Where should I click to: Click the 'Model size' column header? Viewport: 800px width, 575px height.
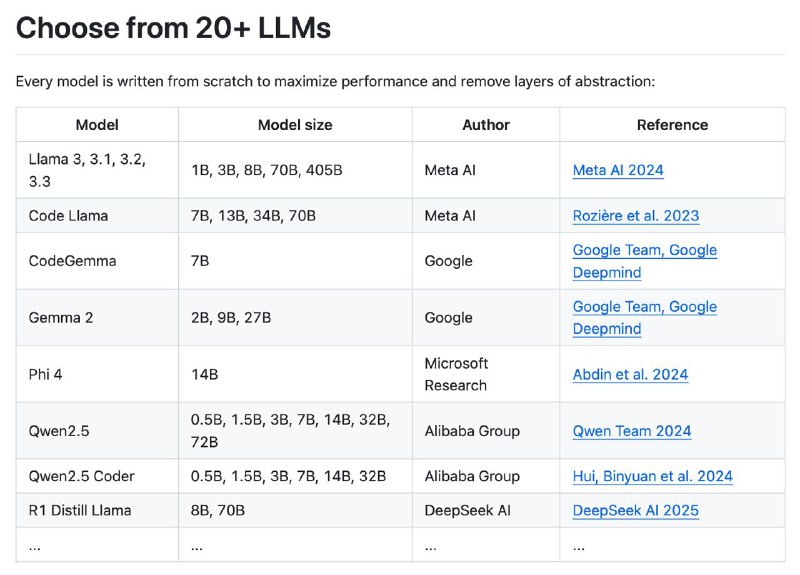pyautogui.click(x=295, y=125)
